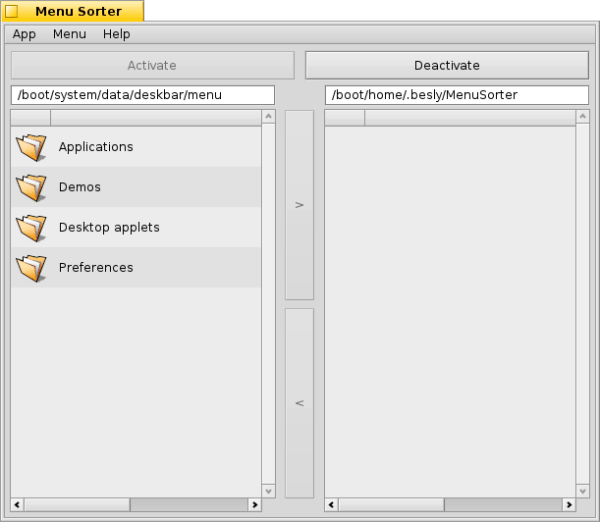Select the Applications list entry label

(96, 147)
